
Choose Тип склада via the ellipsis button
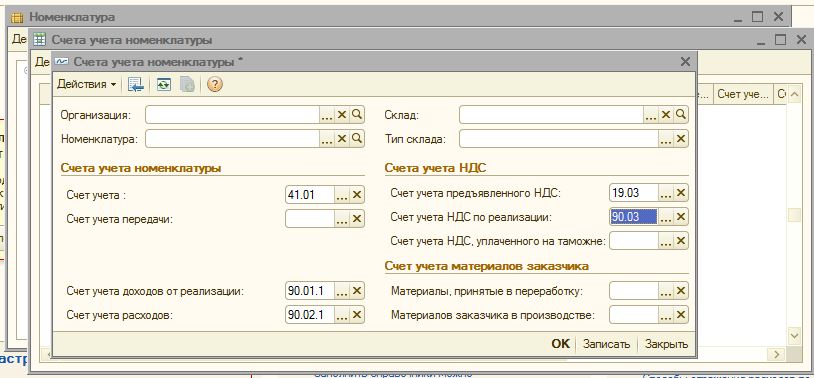click(x=666, y=139)
